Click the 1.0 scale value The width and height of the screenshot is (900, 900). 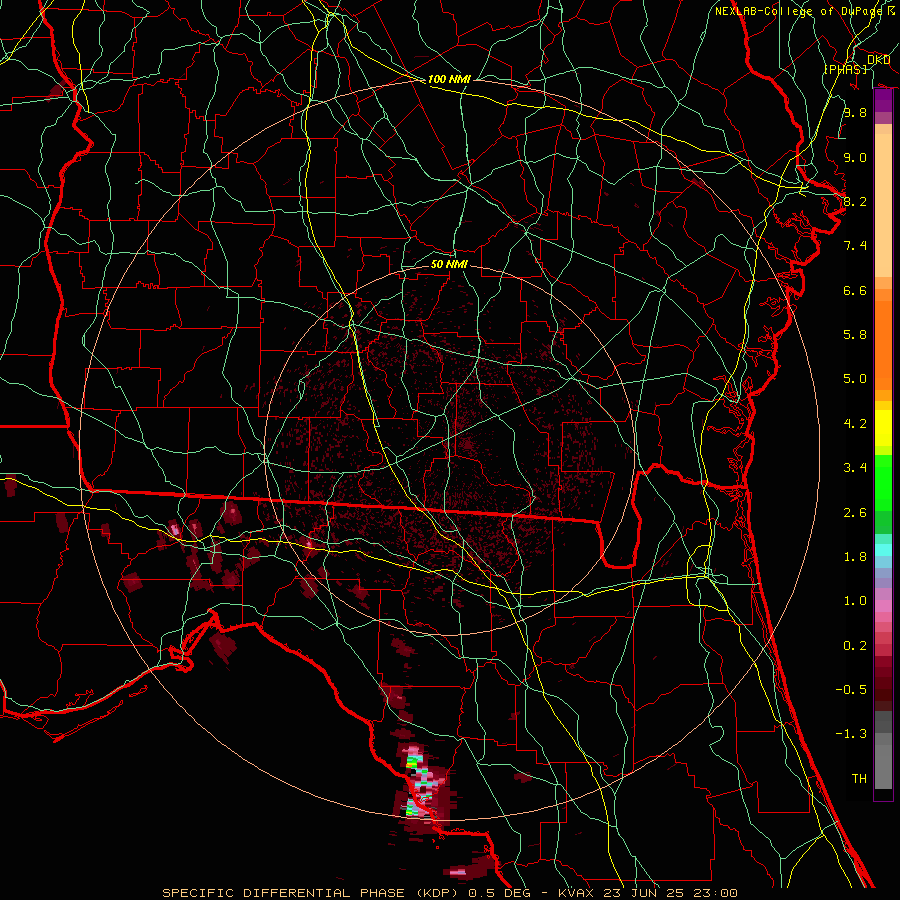(855, 601)
